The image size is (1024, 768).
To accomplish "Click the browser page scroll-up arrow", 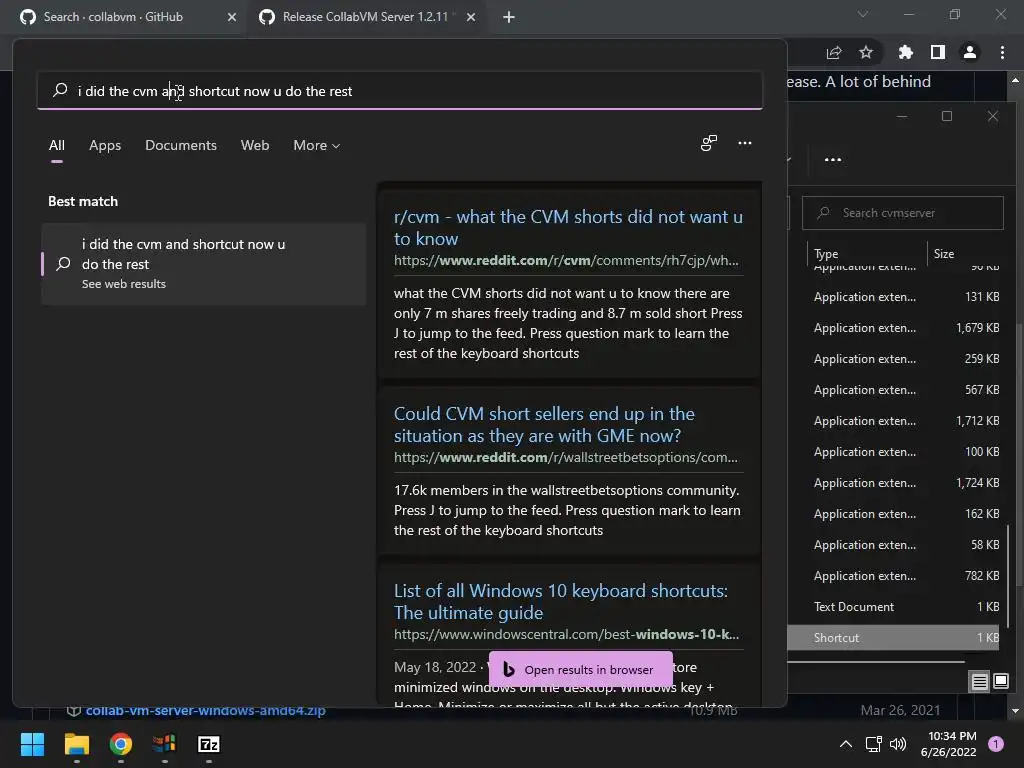I will pyautogui.click(x=1015, y=80).
